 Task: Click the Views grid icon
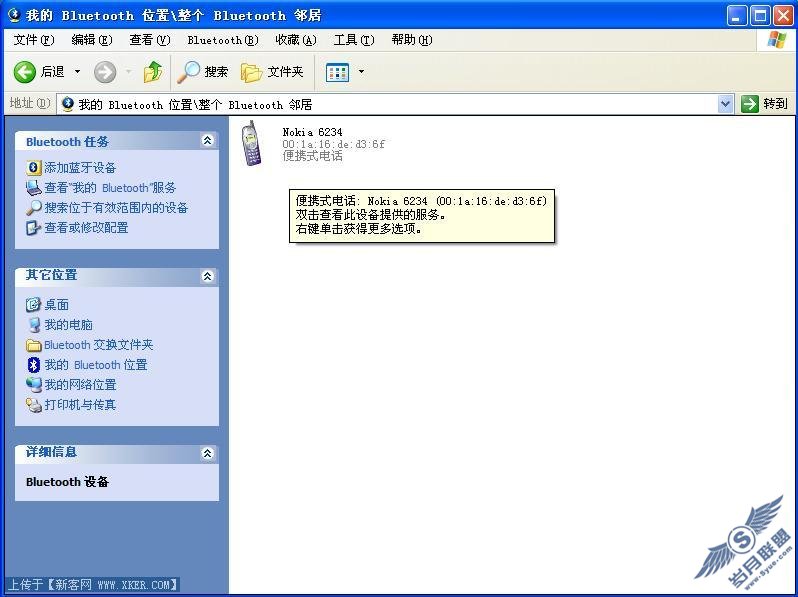pyautogui.click(x=337, y=72)
